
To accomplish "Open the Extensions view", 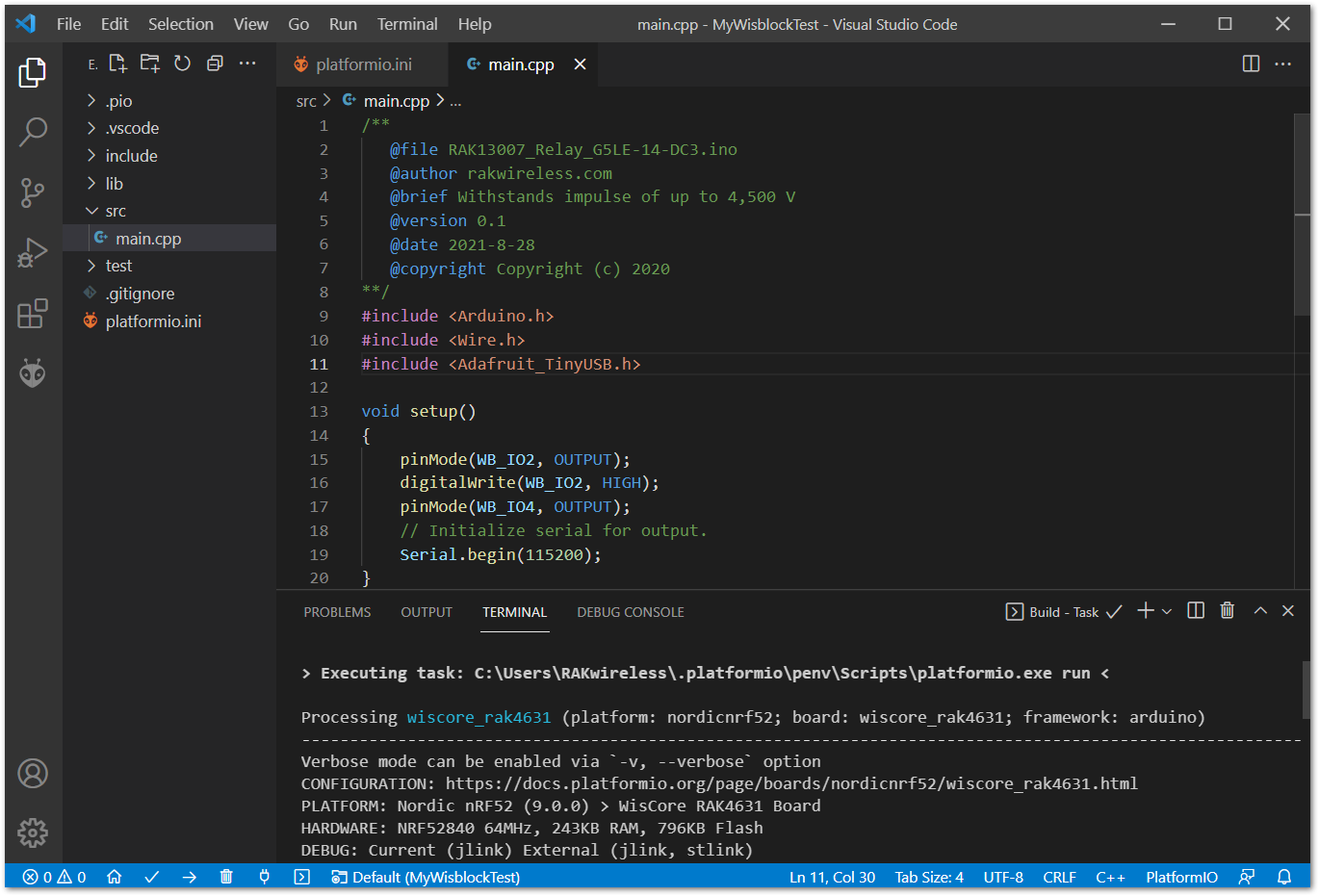I will 33,313.
